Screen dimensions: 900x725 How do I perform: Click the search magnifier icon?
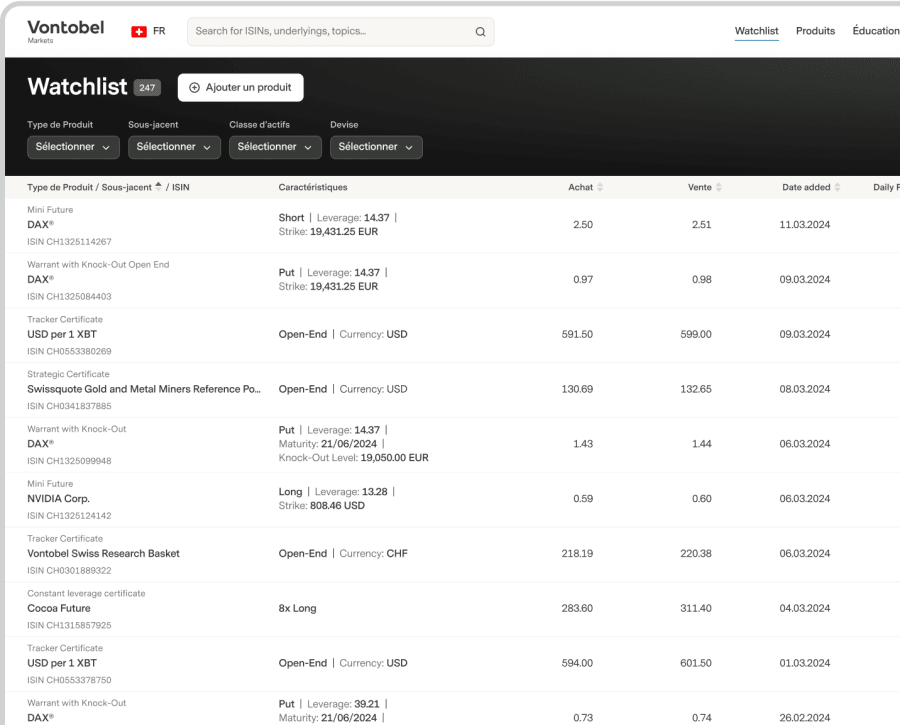pos(480,32)
